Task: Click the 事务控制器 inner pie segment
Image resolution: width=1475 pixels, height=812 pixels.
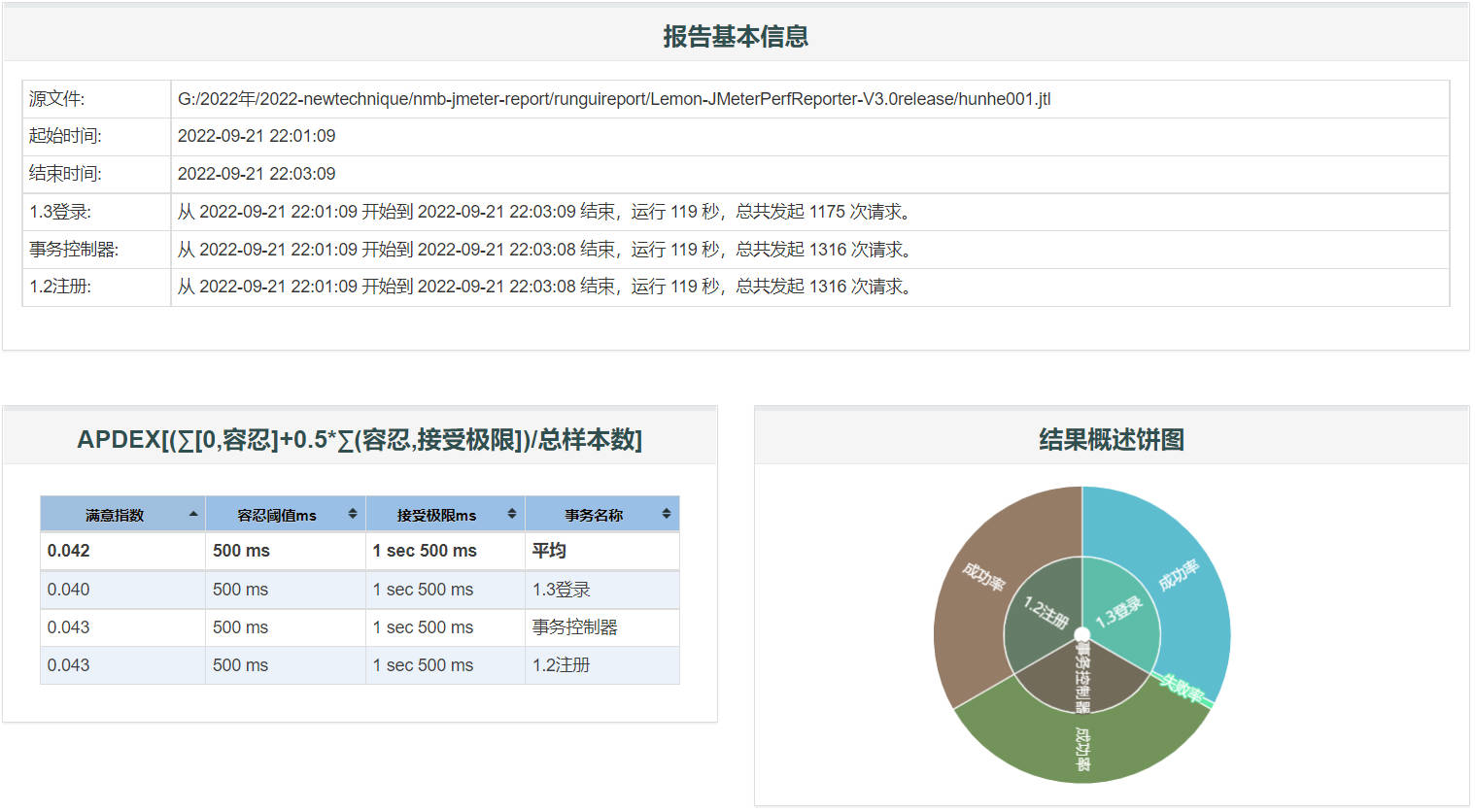Action: (1082, 679)
